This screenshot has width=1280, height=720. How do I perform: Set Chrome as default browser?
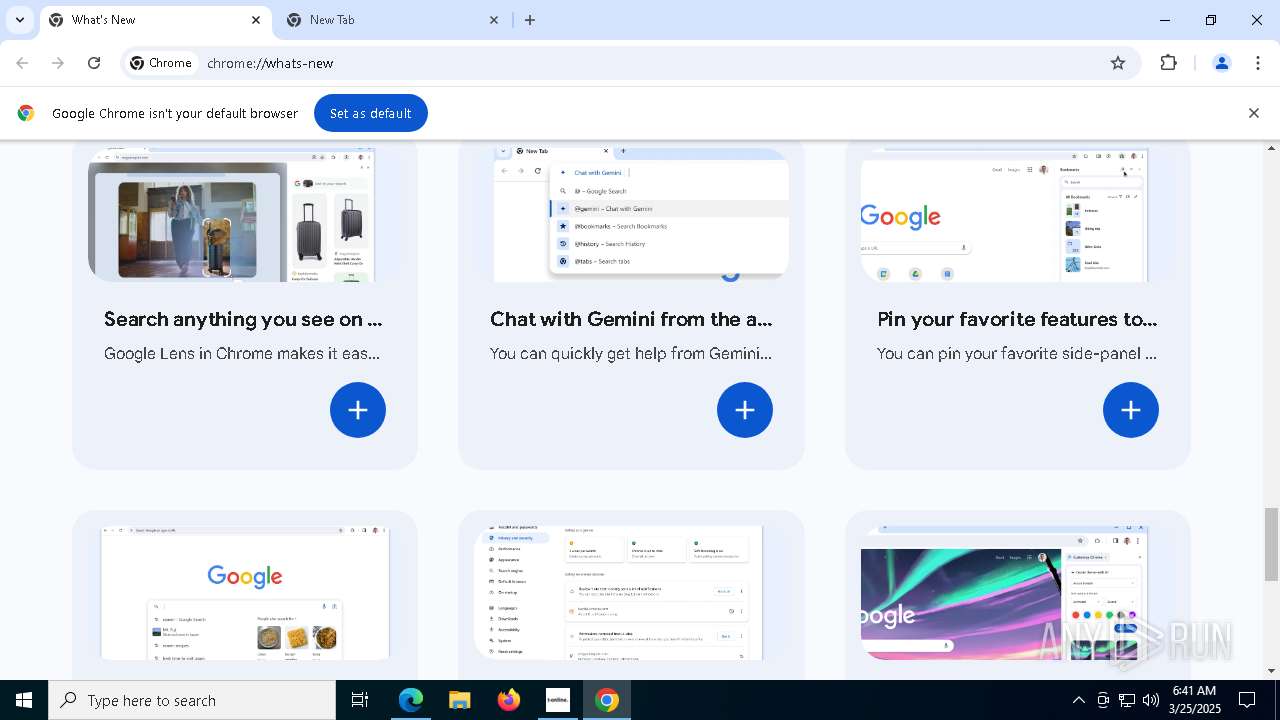point(371,113)
